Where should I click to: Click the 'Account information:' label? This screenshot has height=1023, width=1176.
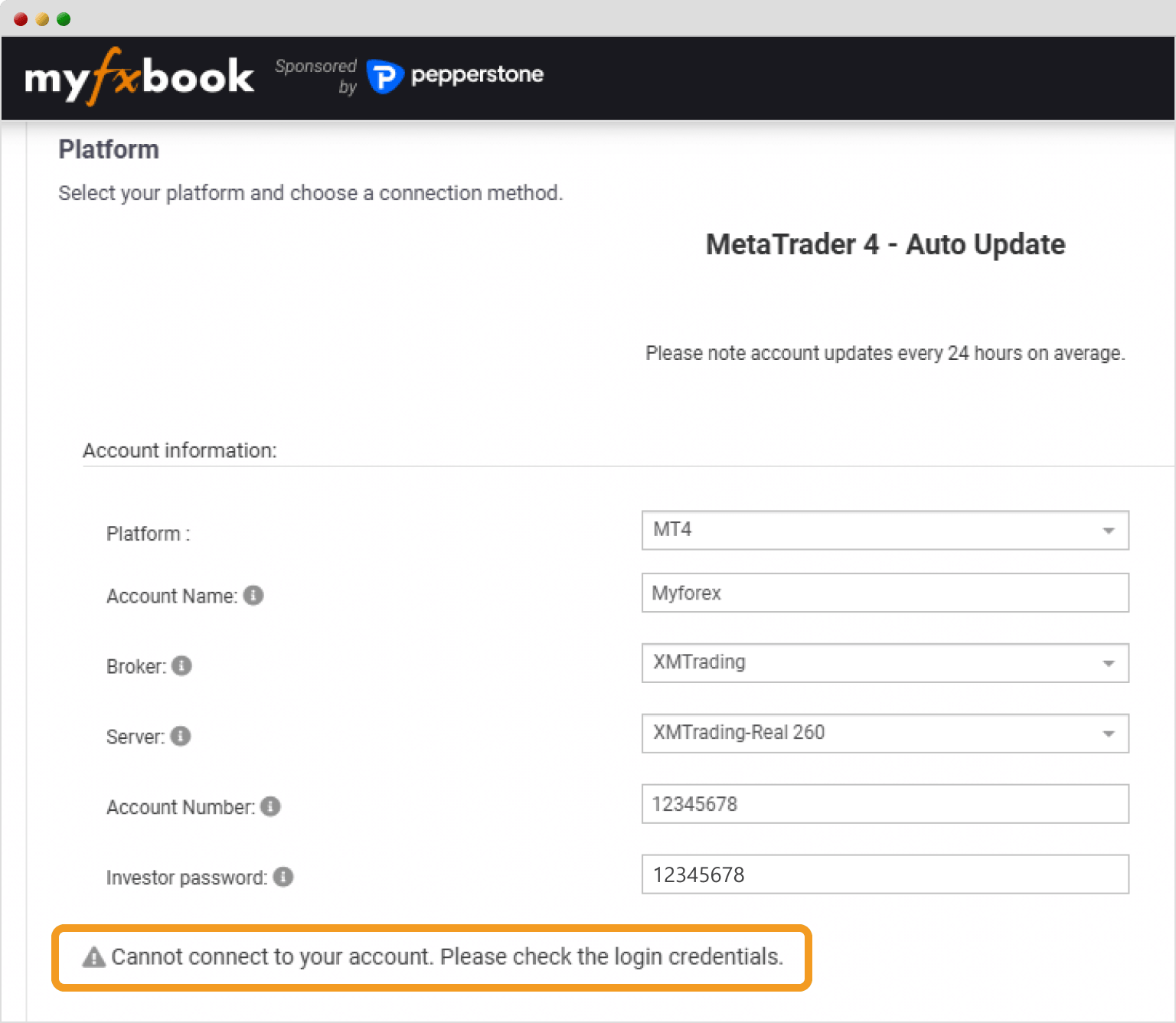180,450
